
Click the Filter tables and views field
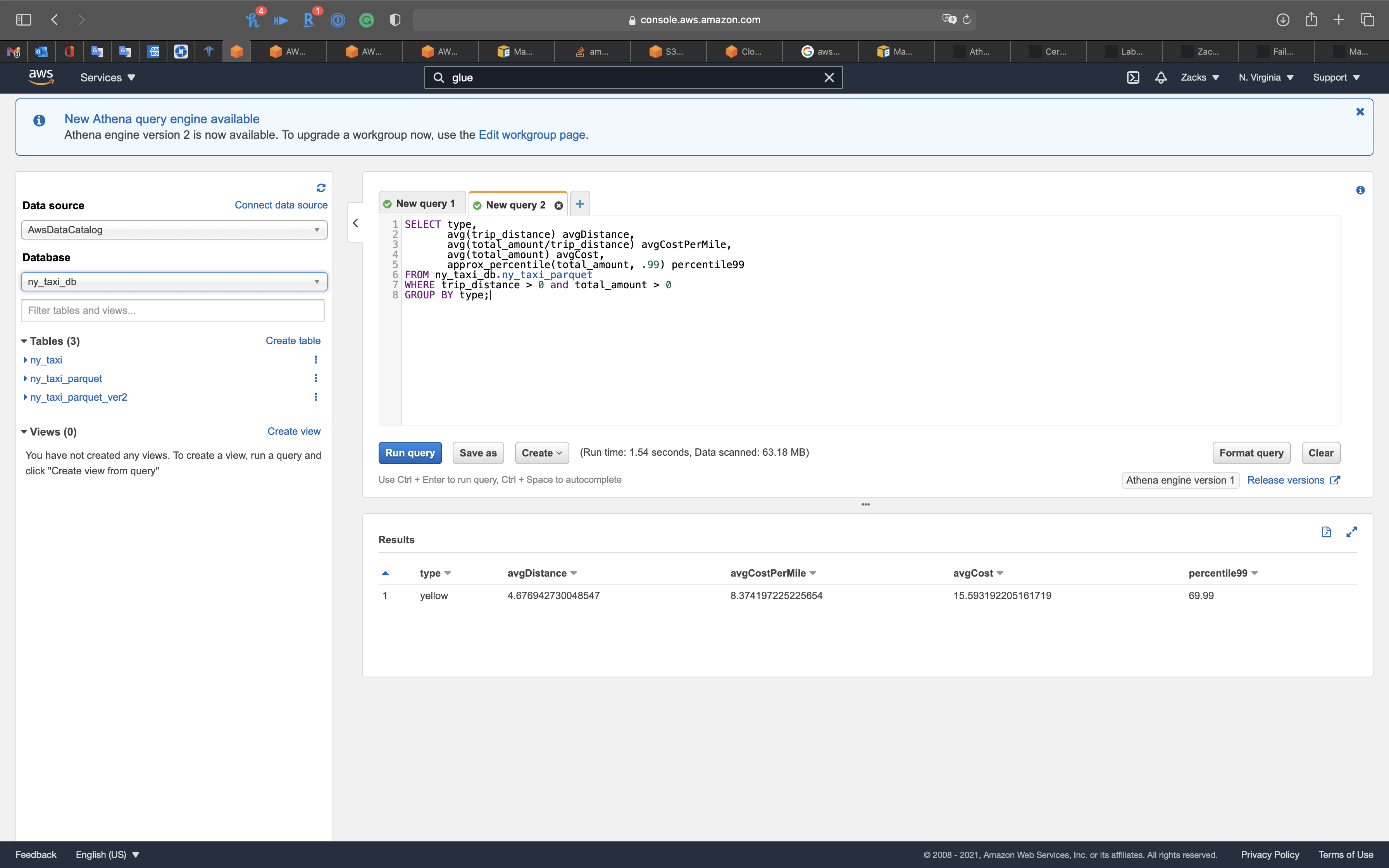173,310
